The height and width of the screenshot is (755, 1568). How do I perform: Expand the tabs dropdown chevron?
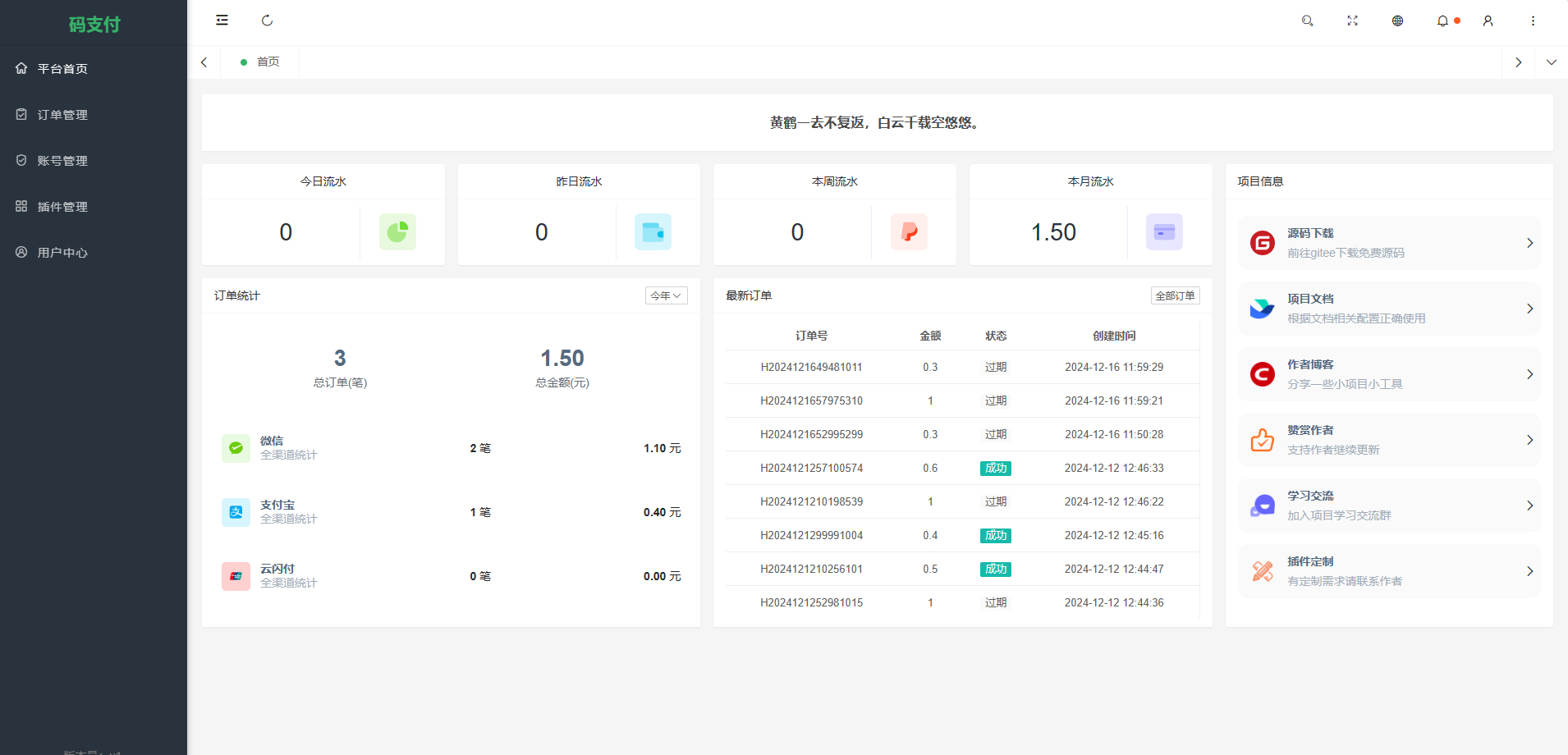pyautogui.click(x=1551, y=62)
